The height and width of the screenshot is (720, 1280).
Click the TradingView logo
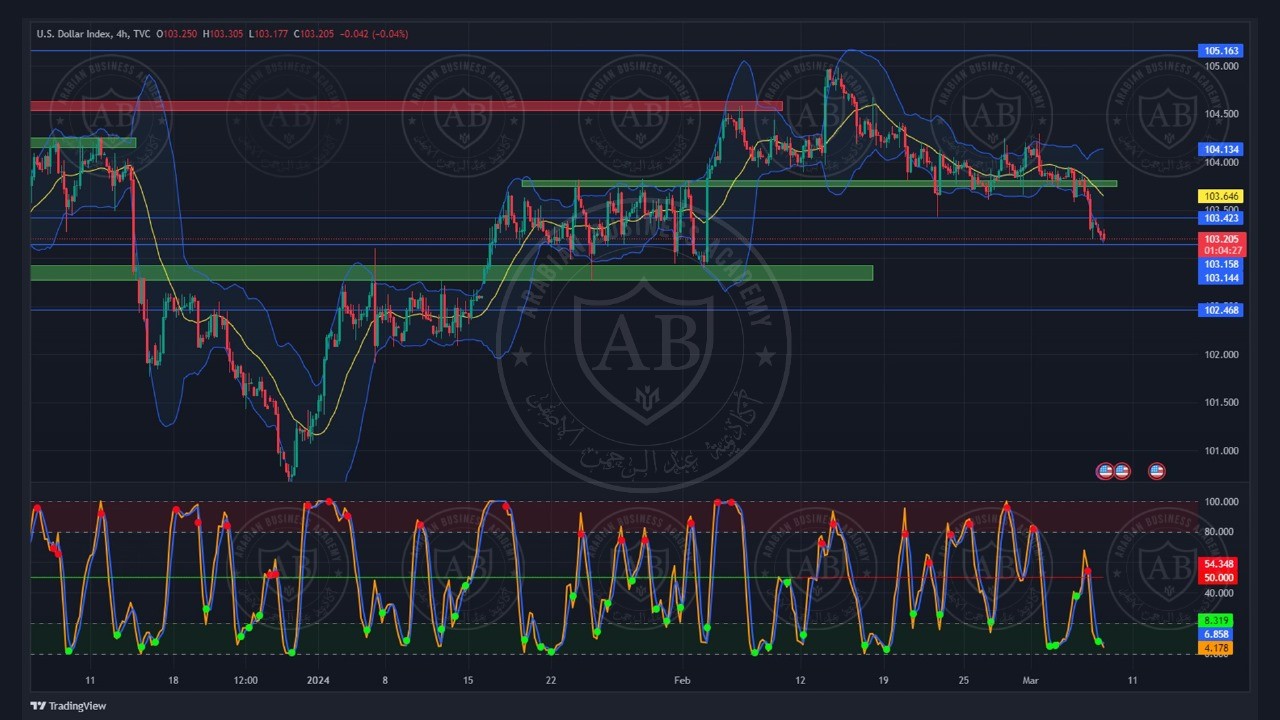(68, 706)
